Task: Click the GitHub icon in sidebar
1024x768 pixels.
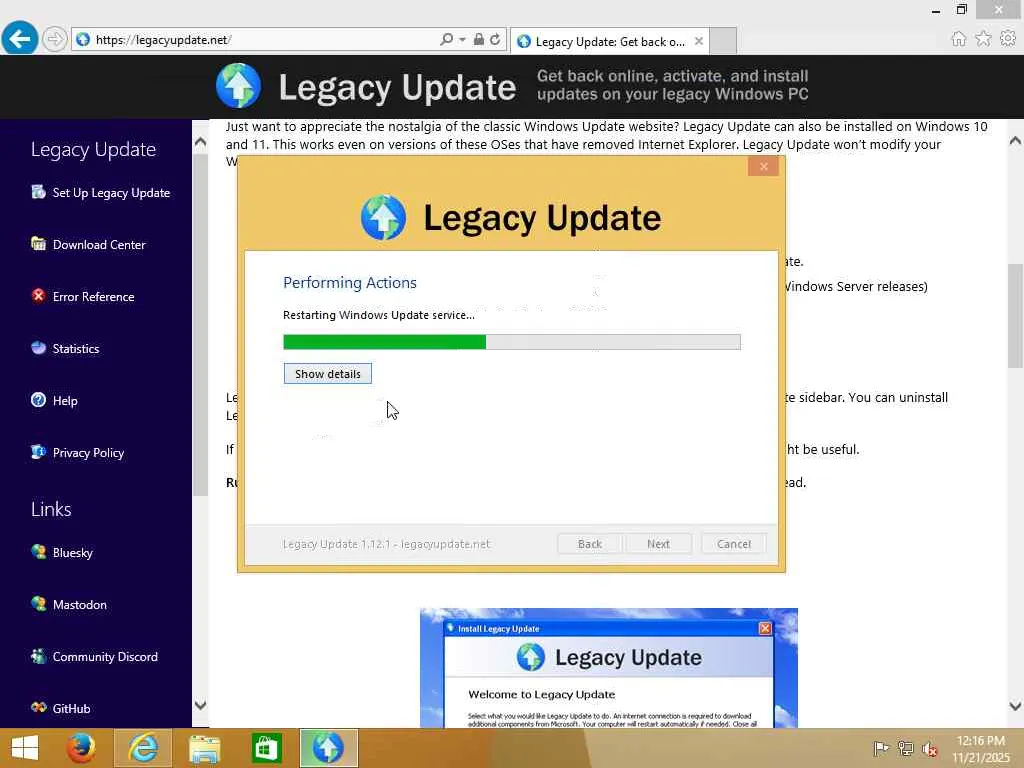Action: 39,707
